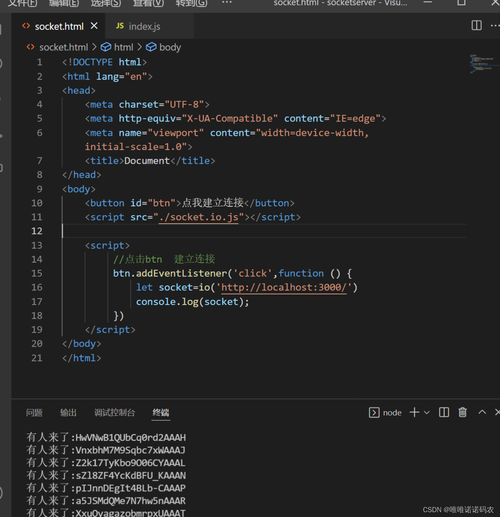Place cursor on empty line 12

click(x=264, y=231)
